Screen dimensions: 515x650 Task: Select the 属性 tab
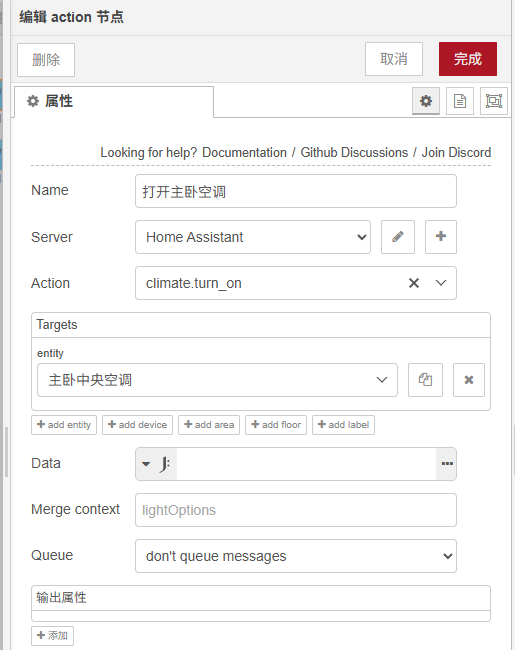click(x=114, y=102)
